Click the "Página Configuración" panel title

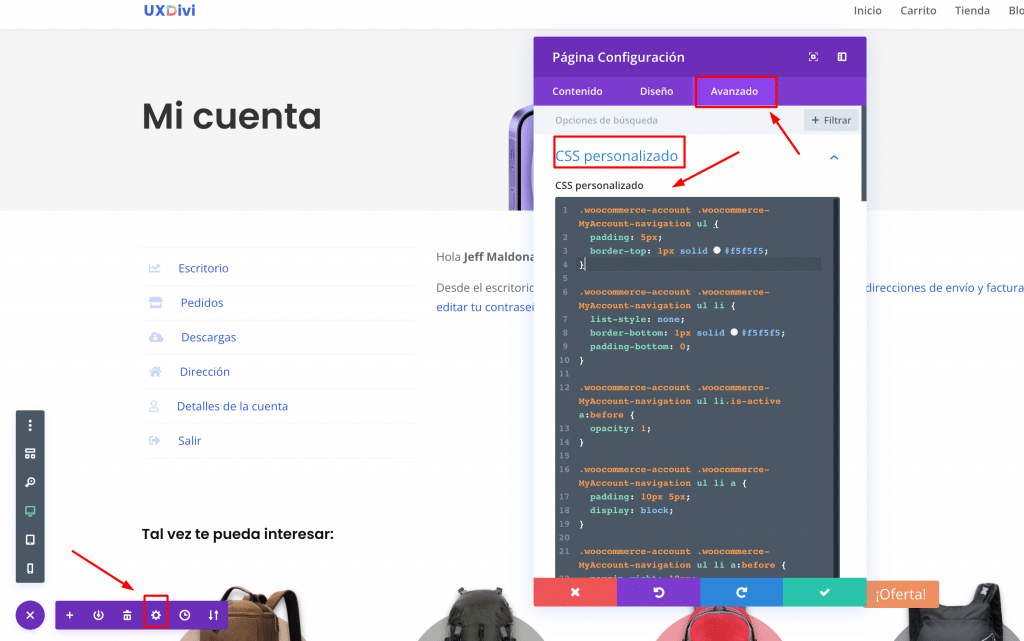click(618, 57)
